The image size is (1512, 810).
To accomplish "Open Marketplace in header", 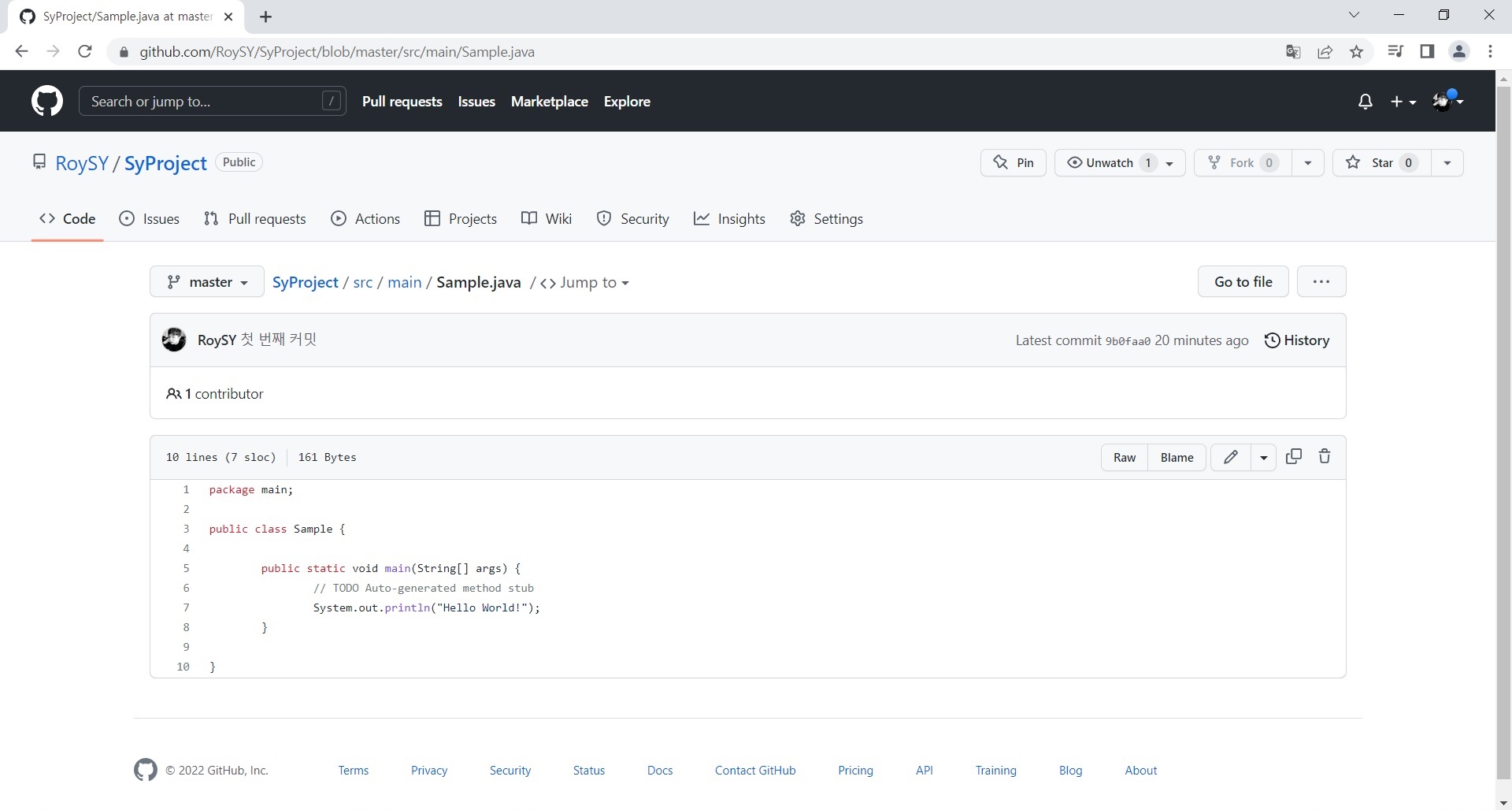I will [550, 101].
